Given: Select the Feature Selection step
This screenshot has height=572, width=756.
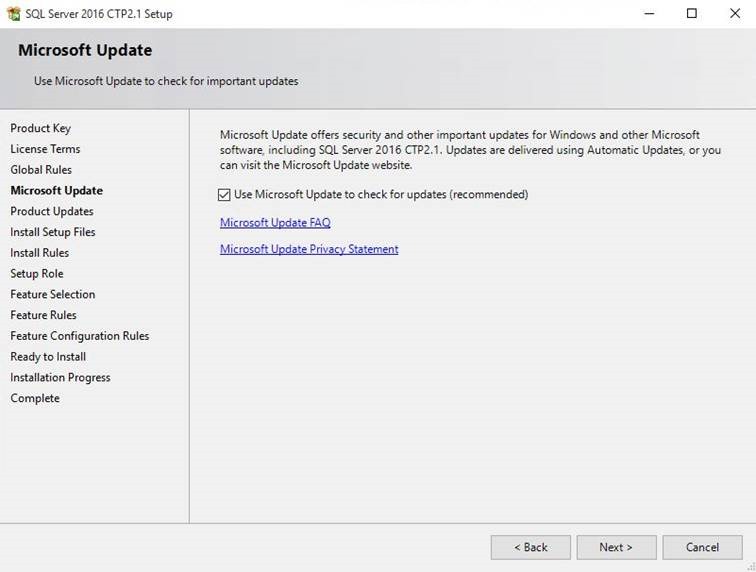Looking at the screenshot, I should [53, 294].
